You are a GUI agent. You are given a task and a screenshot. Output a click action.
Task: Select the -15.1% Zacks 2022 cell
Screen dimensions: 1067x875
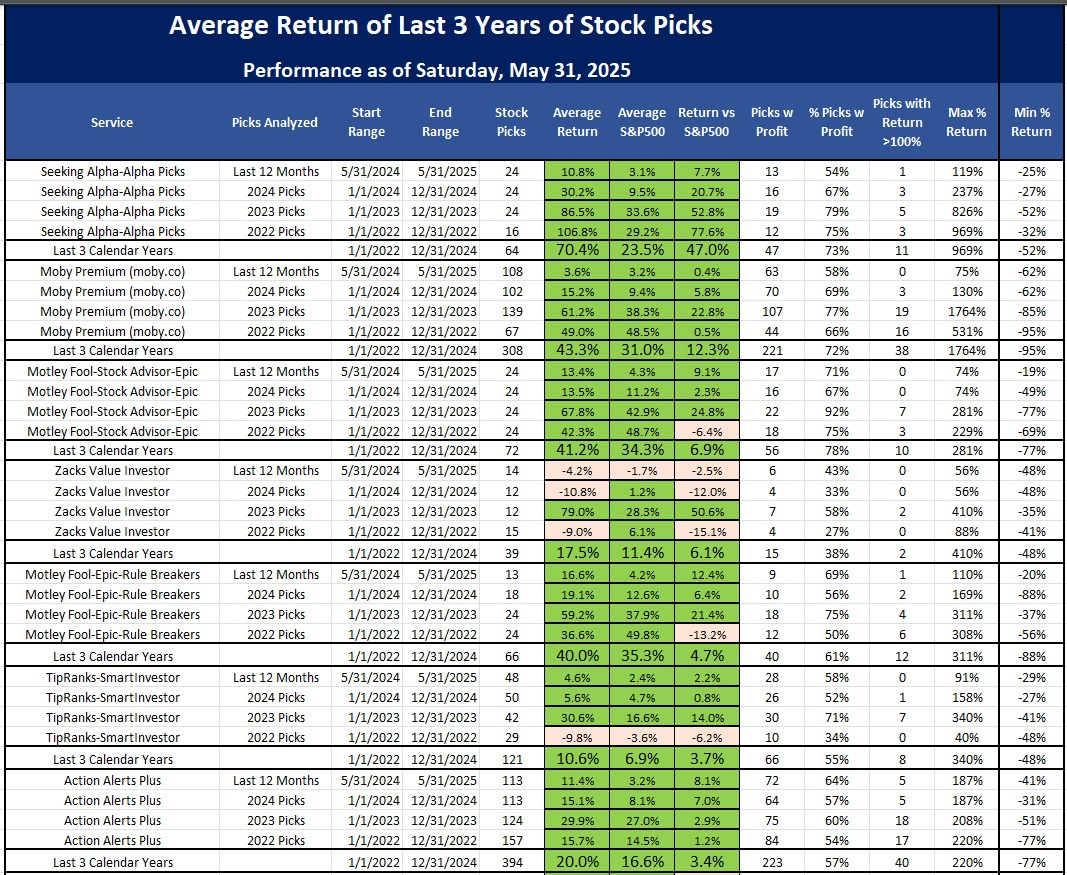[707, 531]
